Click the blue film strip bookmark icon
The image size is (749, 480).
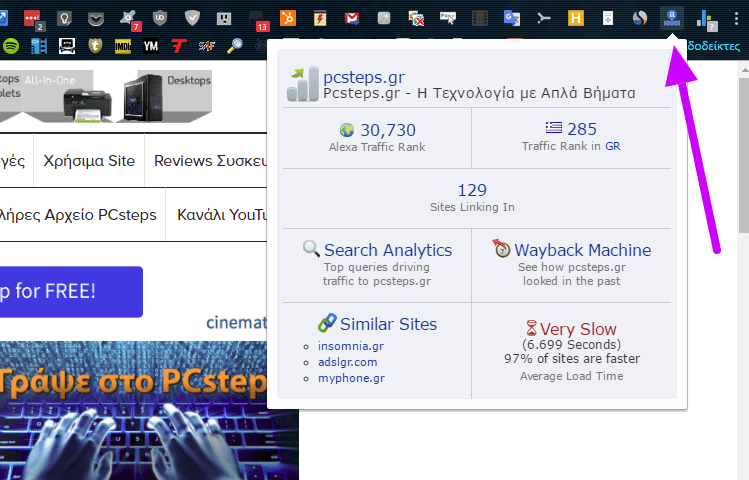(39, 46)
